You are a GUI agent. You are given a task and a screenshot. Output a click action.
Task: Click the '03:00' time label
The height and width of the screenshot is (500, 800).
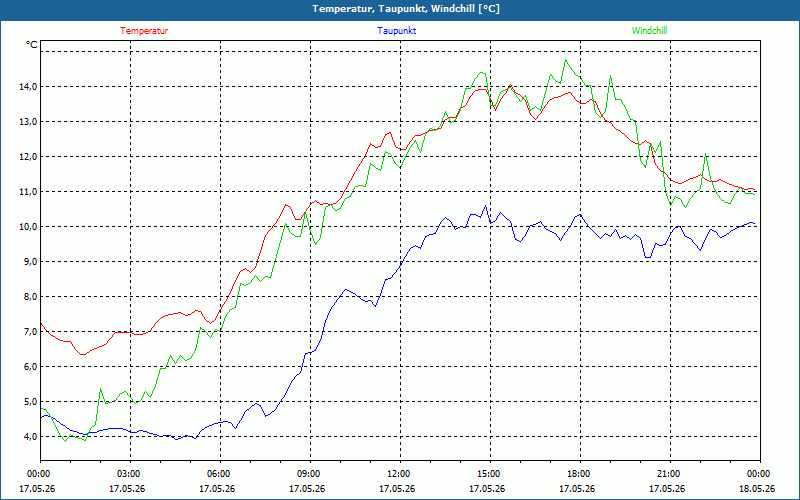(x=130, y=474)
